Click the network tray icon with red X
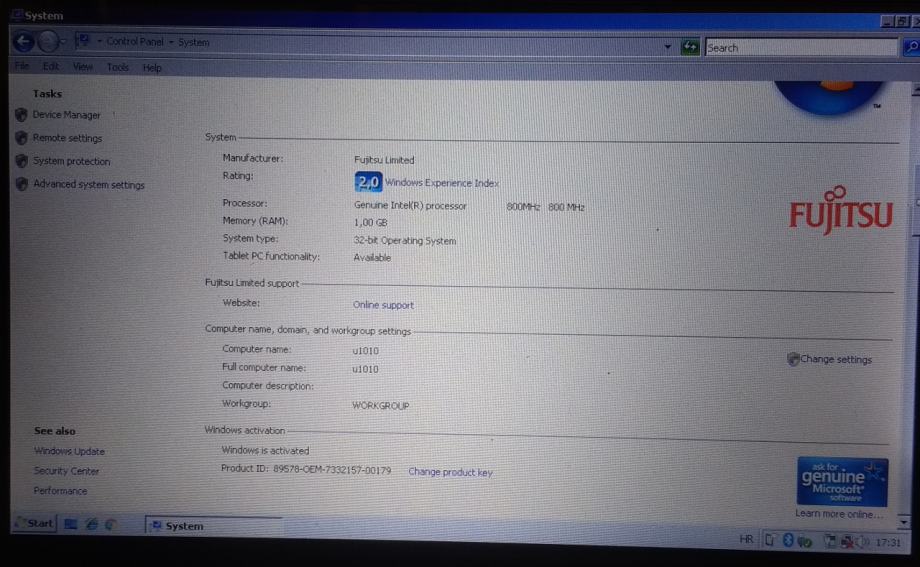Screen dimensions: 920x567 [847, 541]
